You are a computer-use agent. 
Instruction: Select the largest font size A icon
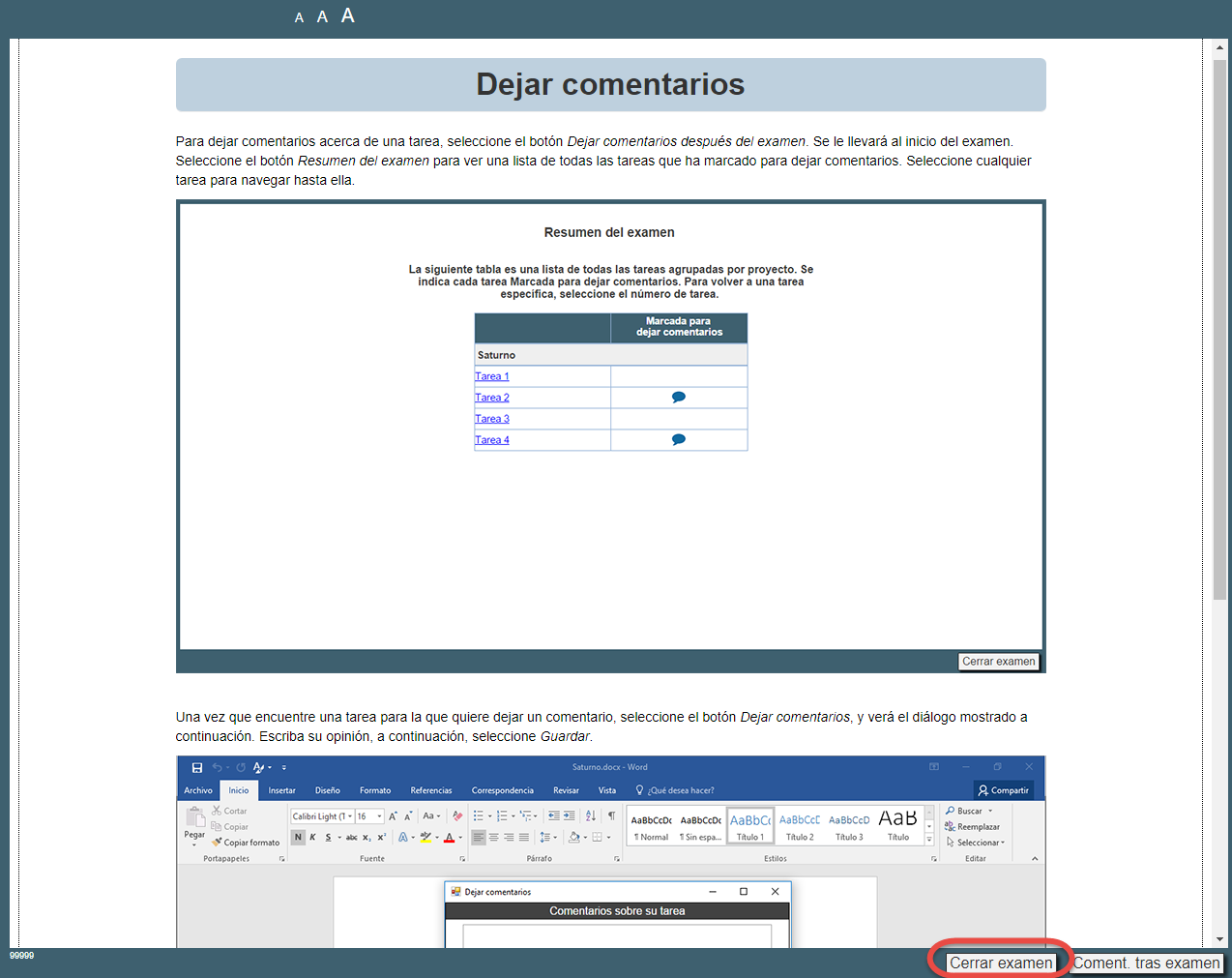click(348, 15)
